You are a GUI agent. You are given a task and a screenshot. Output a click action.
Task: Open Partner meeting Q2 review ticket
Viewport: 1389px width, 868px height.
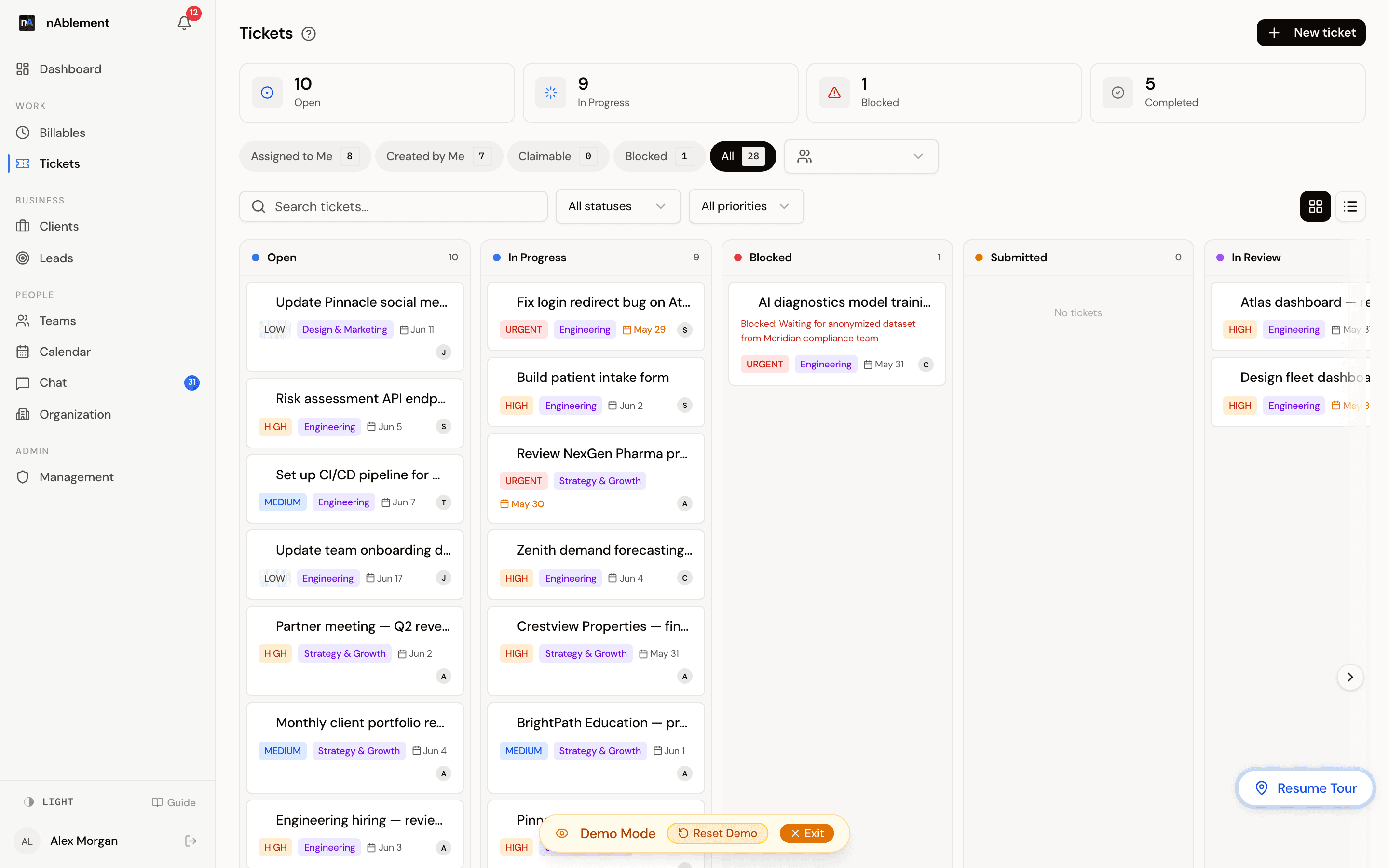(x=354, y=651)
